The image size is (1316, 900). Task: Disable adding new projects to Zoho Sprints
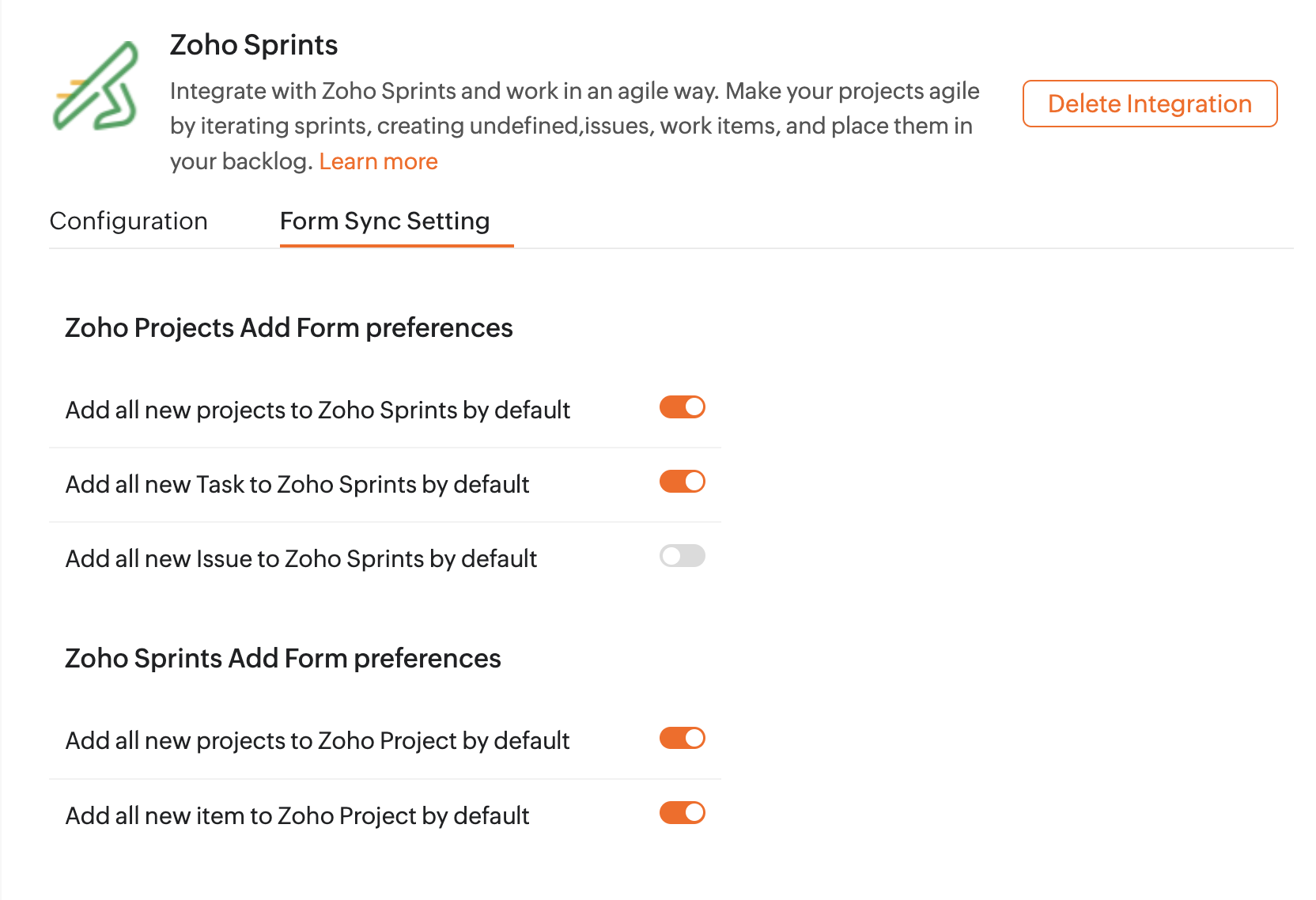coord(683,407)
